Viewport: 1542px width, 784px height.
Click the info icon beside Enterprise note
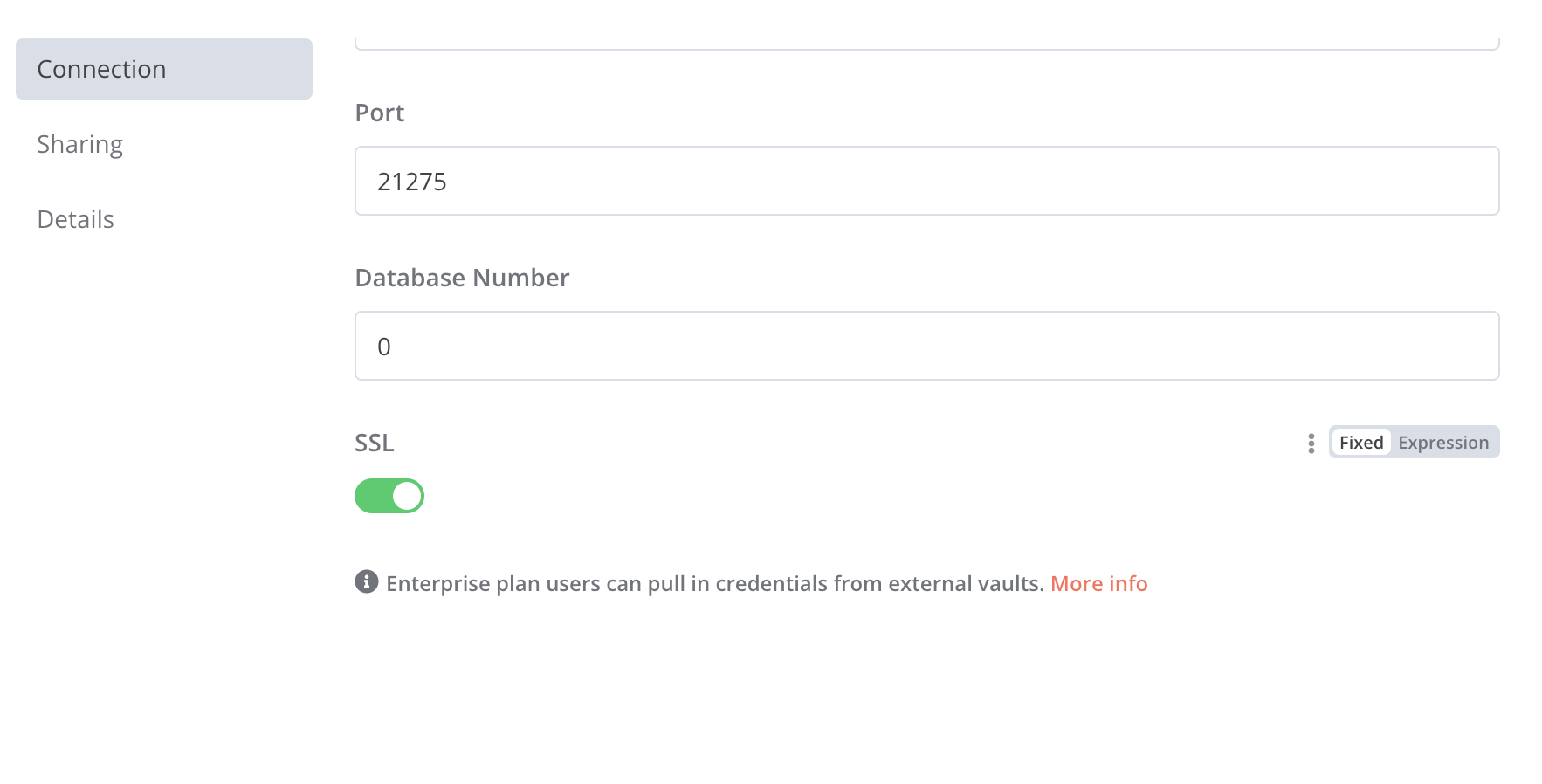pos(367,581)
